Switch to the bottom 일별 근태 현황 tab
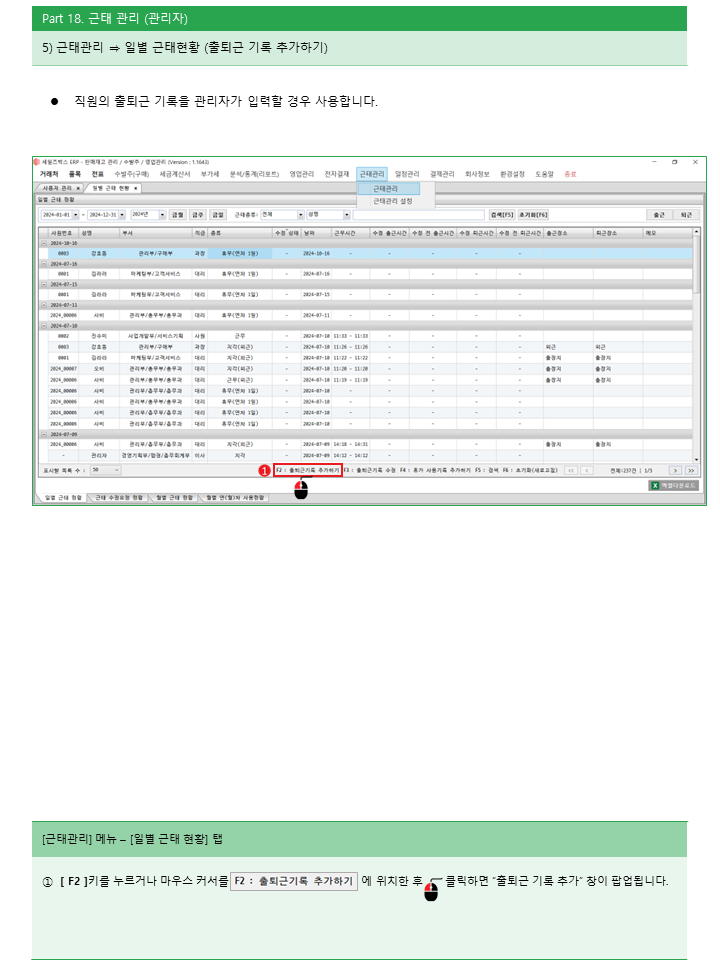The width and height of the screenshot is (720, 964). [x=63, y=497]
